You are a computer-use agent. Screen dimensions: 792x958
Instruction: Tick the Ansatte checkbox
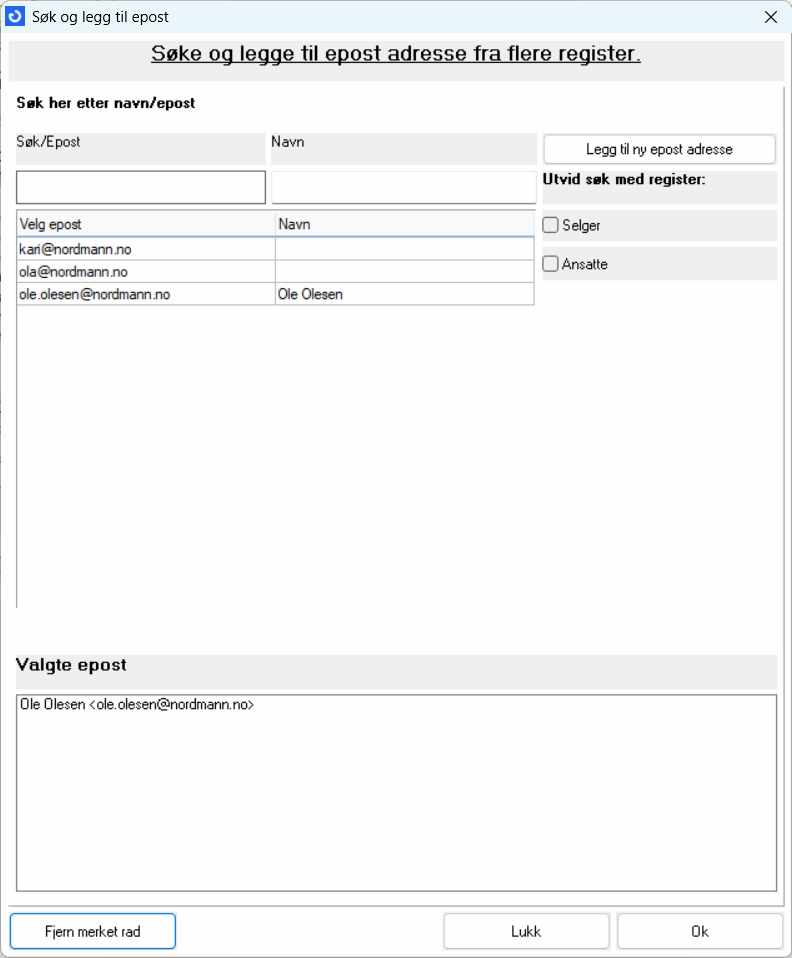pos(551,265)
